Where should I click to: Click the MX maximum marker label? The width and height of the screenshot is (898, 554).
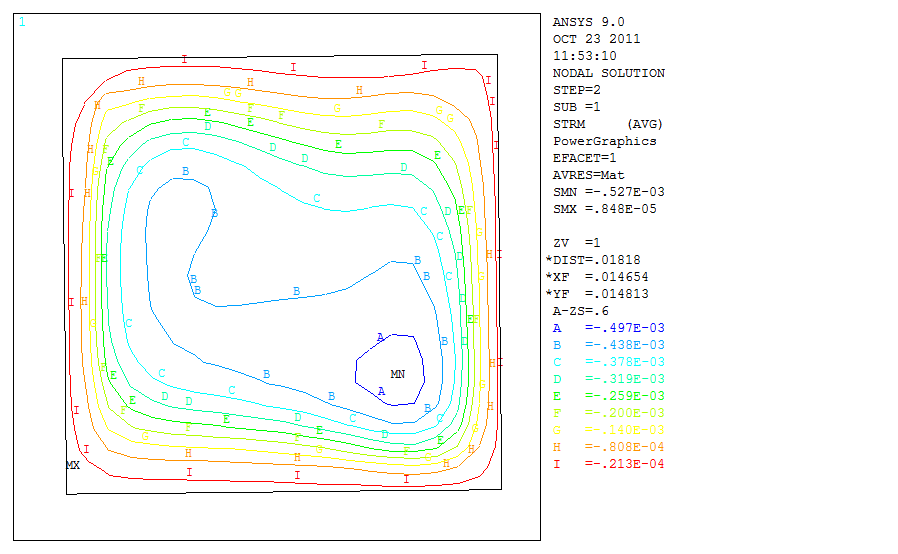coord(73,465)
